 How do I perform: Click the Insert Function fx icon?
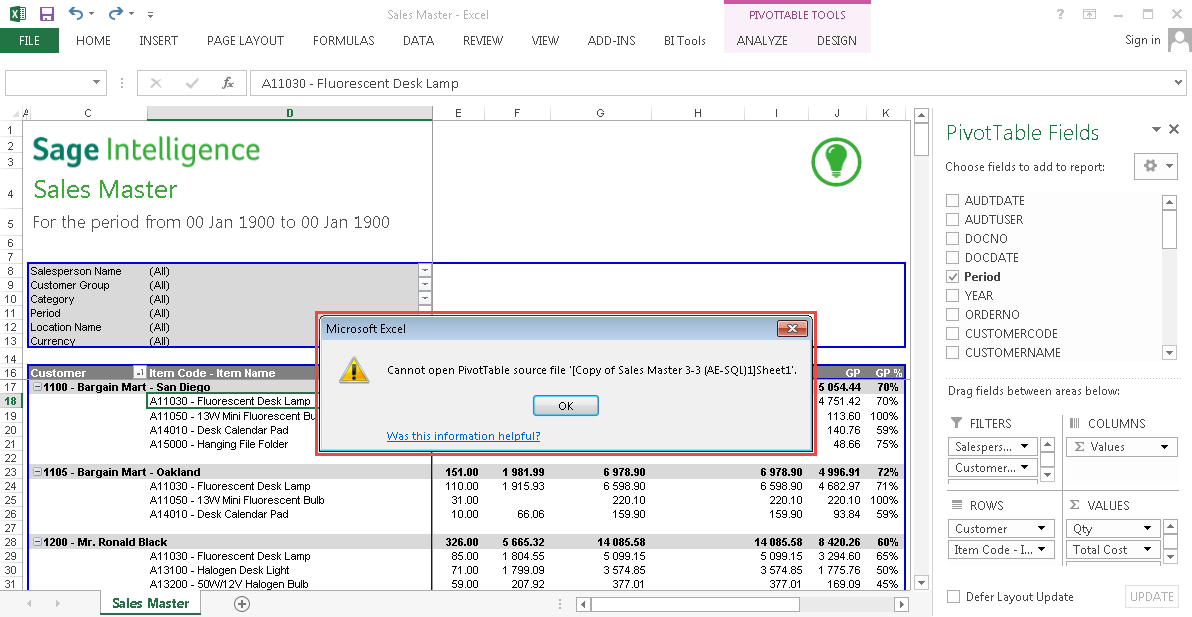tap(227, 83)
